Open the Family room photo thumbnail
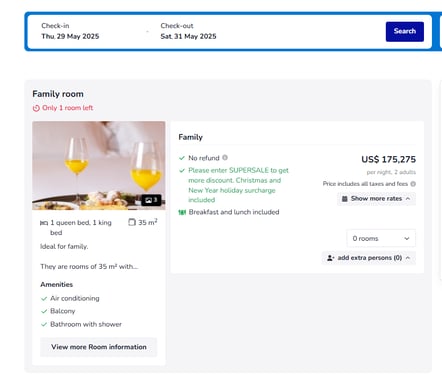The width and height of the screenshot is (442, 390). [99, 166]
